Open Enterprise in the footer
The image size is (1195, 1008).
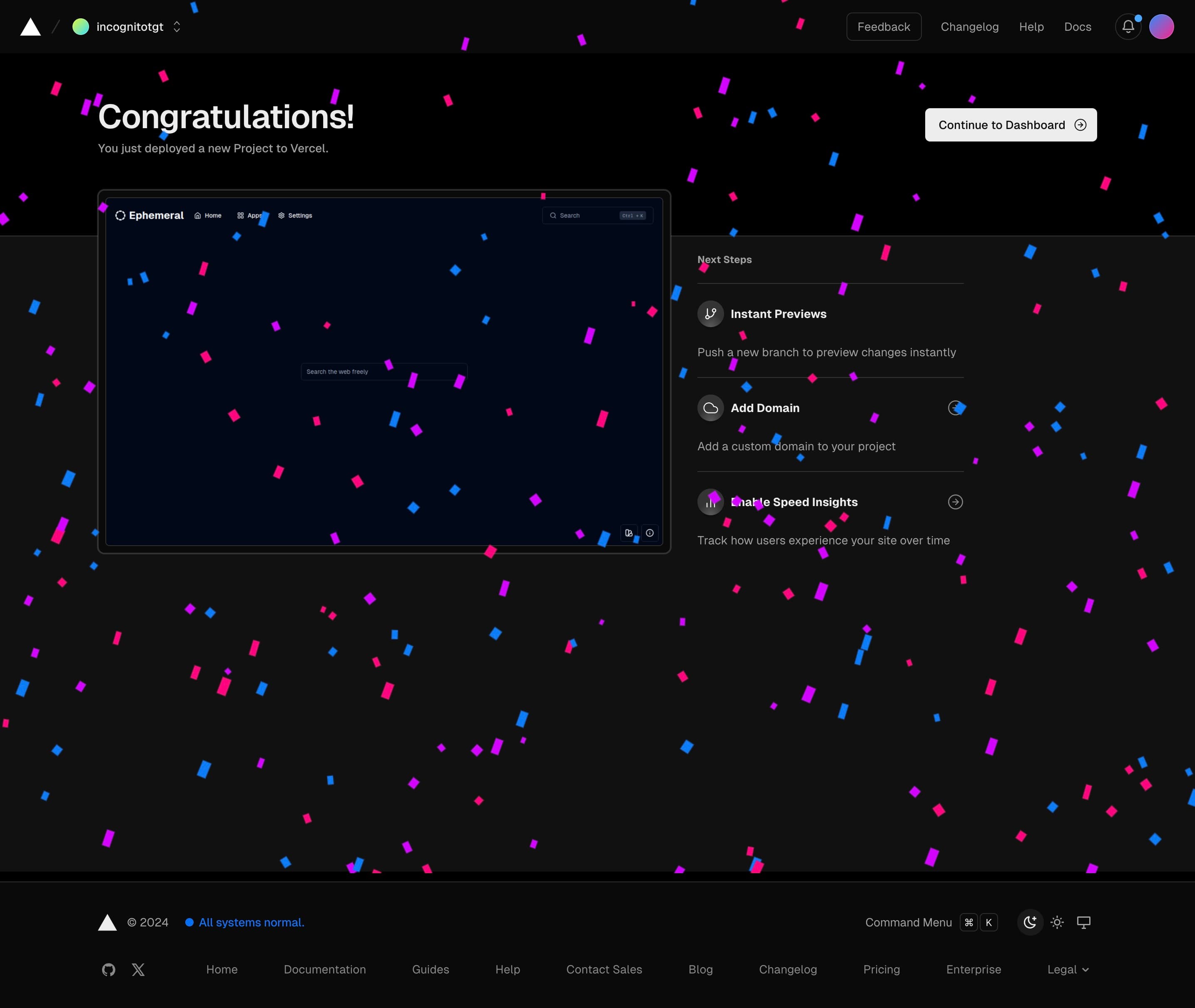(x=973, y=970)
